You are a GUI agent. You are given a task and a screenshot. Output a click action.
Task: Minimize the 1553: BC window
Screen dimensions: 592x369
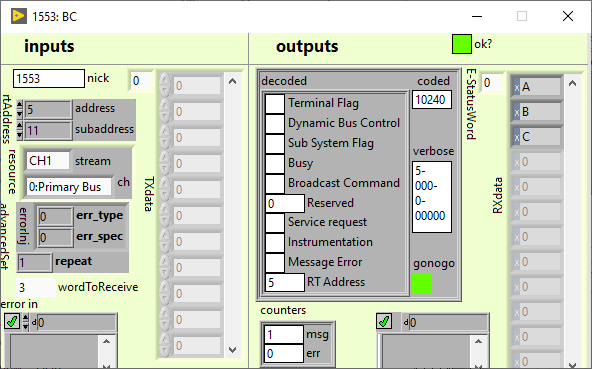pos(477,16)
